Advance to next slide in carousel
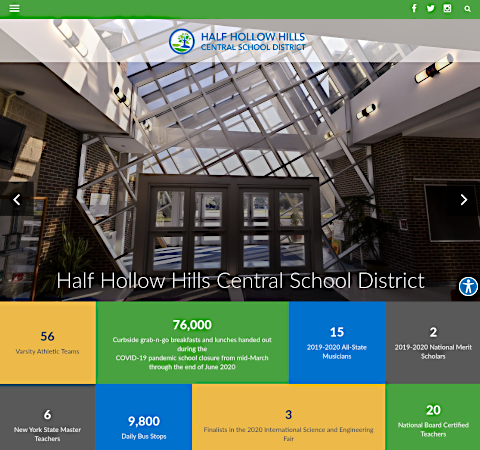The image size is (480, 450). (464, 199)
